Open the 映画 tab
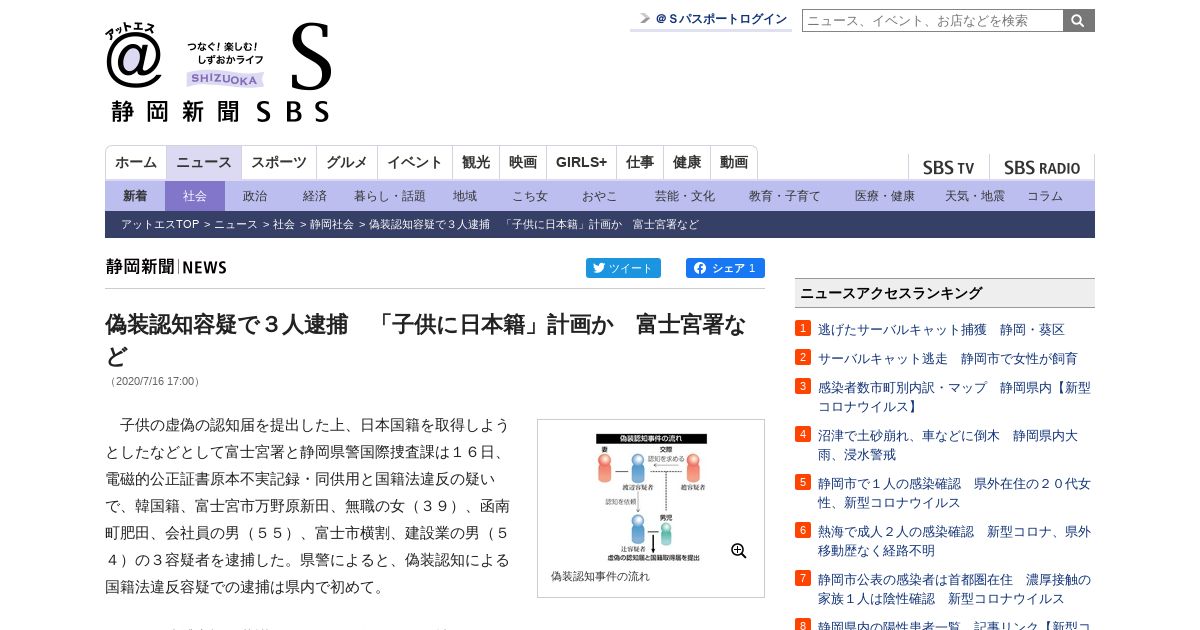 click(x=523, y=162)
